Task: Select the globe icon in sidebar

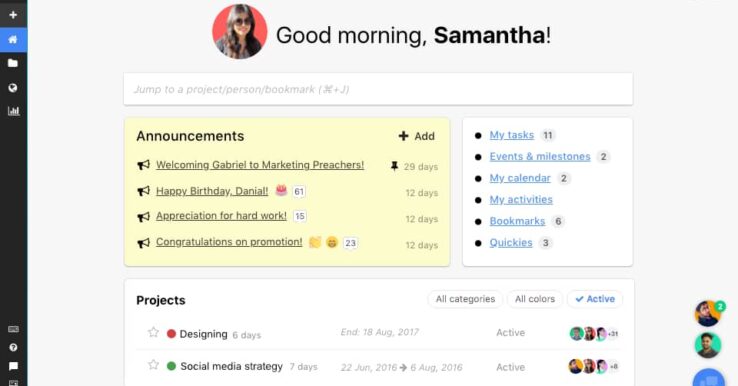Action: (13, 88)
